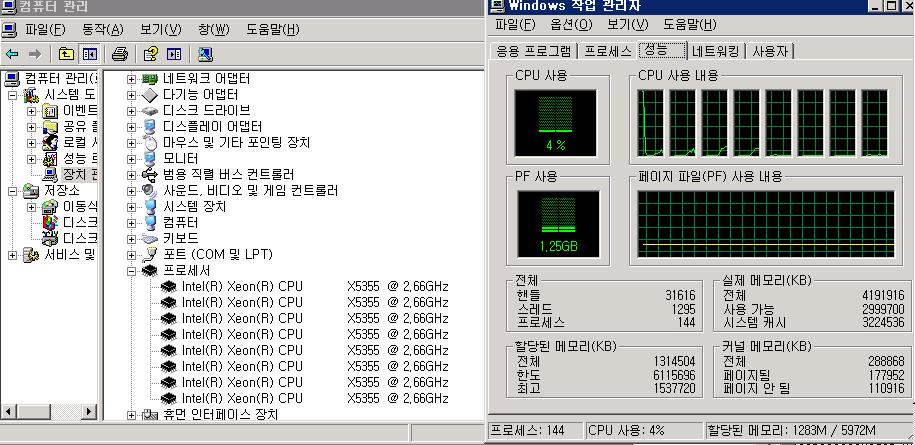Image resolution: width=915 pixels, height=445 pixels.
Task: Toggle the Show/Hide console tree icon
Action: 89,54
